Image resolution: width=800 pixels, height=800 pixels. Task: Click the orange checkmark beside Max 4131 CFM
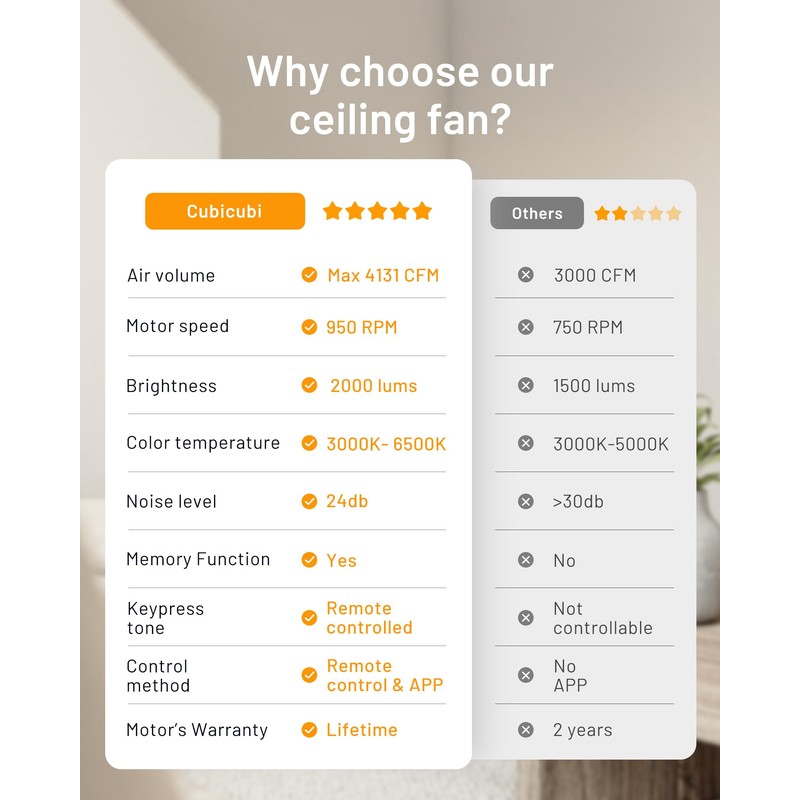(310, 275)
